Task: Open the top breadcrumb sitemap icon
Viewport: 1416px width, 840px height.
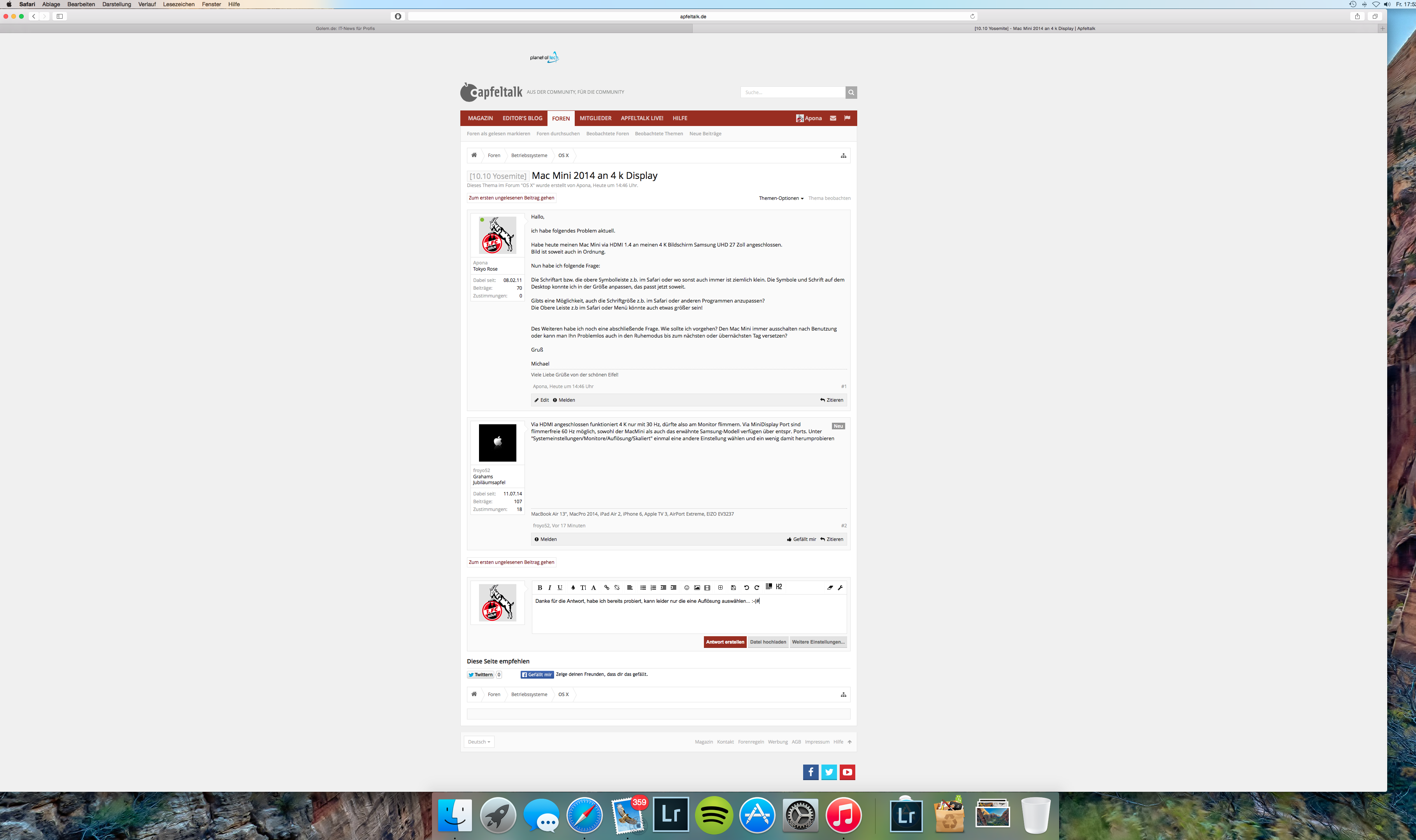Action: click(843, 156)
